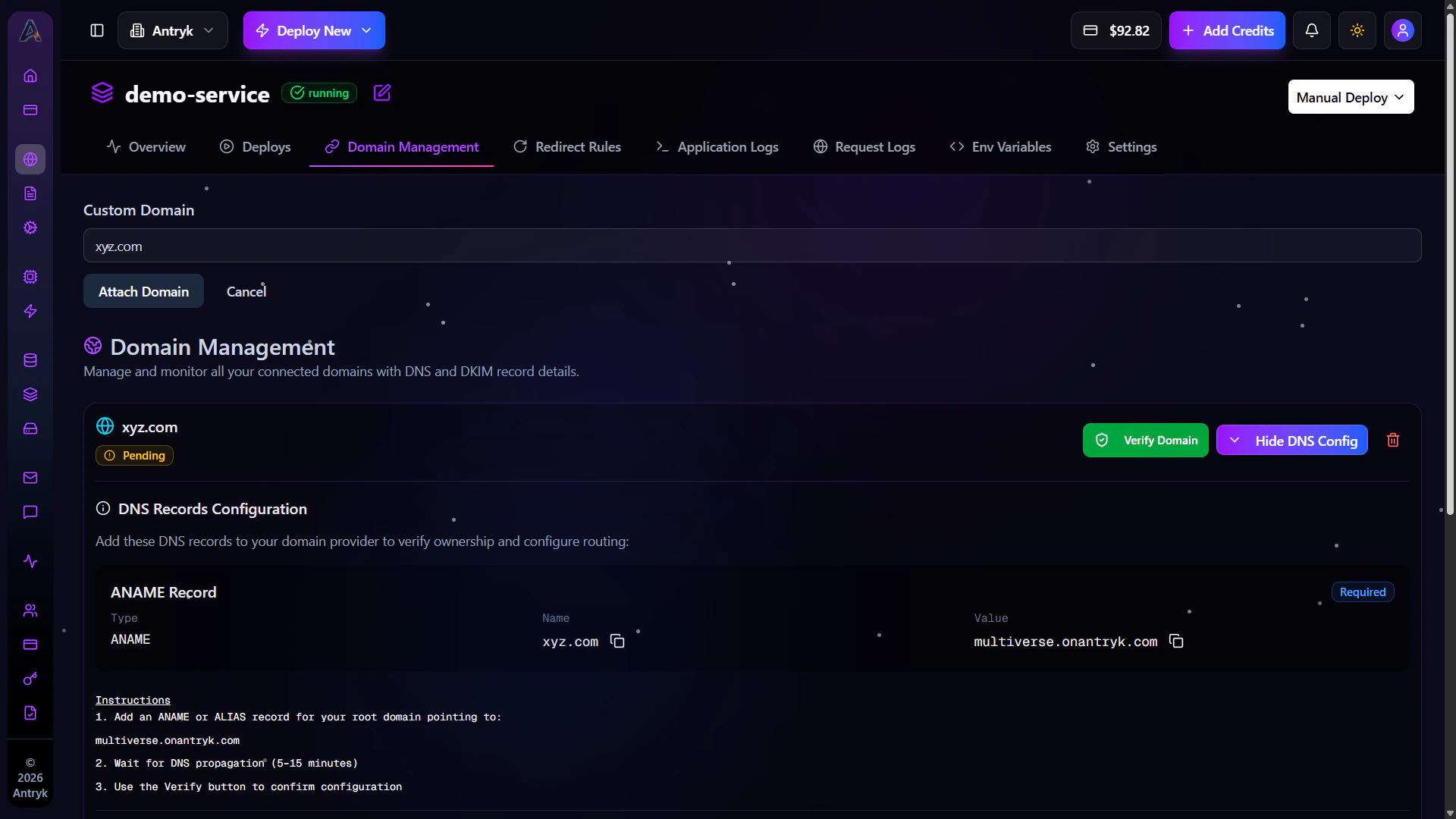Open the chat bubble icon in the sidebar
This screenshot has height=819, width=1456.
point(30,512)
